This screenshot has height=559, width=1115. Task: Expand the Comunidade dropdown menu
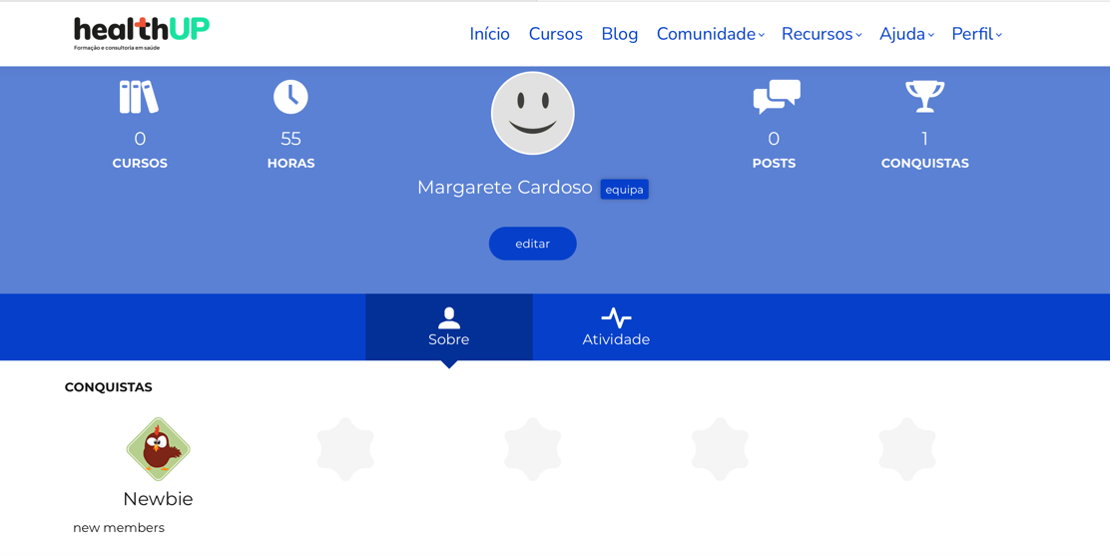(x=712, y=34)
